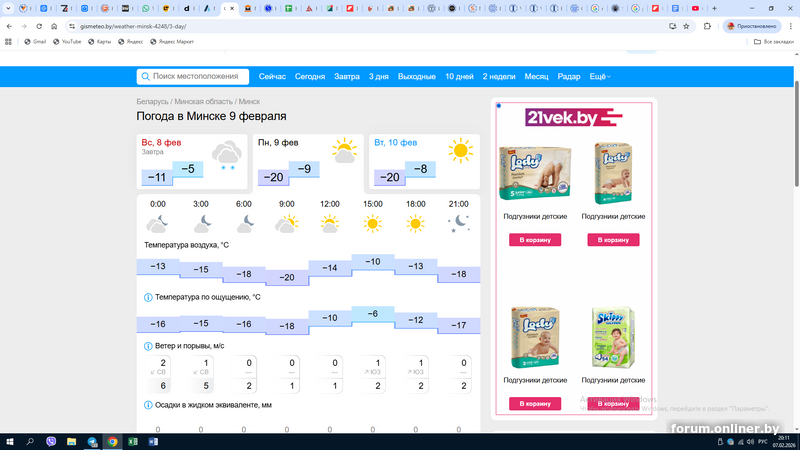Expand the Ещё dropdown menu
800x450 pixels.
(x=600, y=77)
